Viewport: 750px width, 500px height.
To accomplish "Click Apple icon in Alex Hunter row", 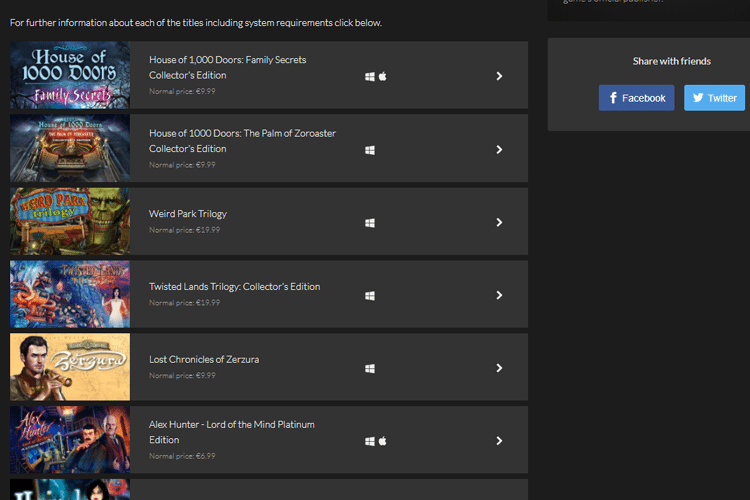I will coord(383,441).
